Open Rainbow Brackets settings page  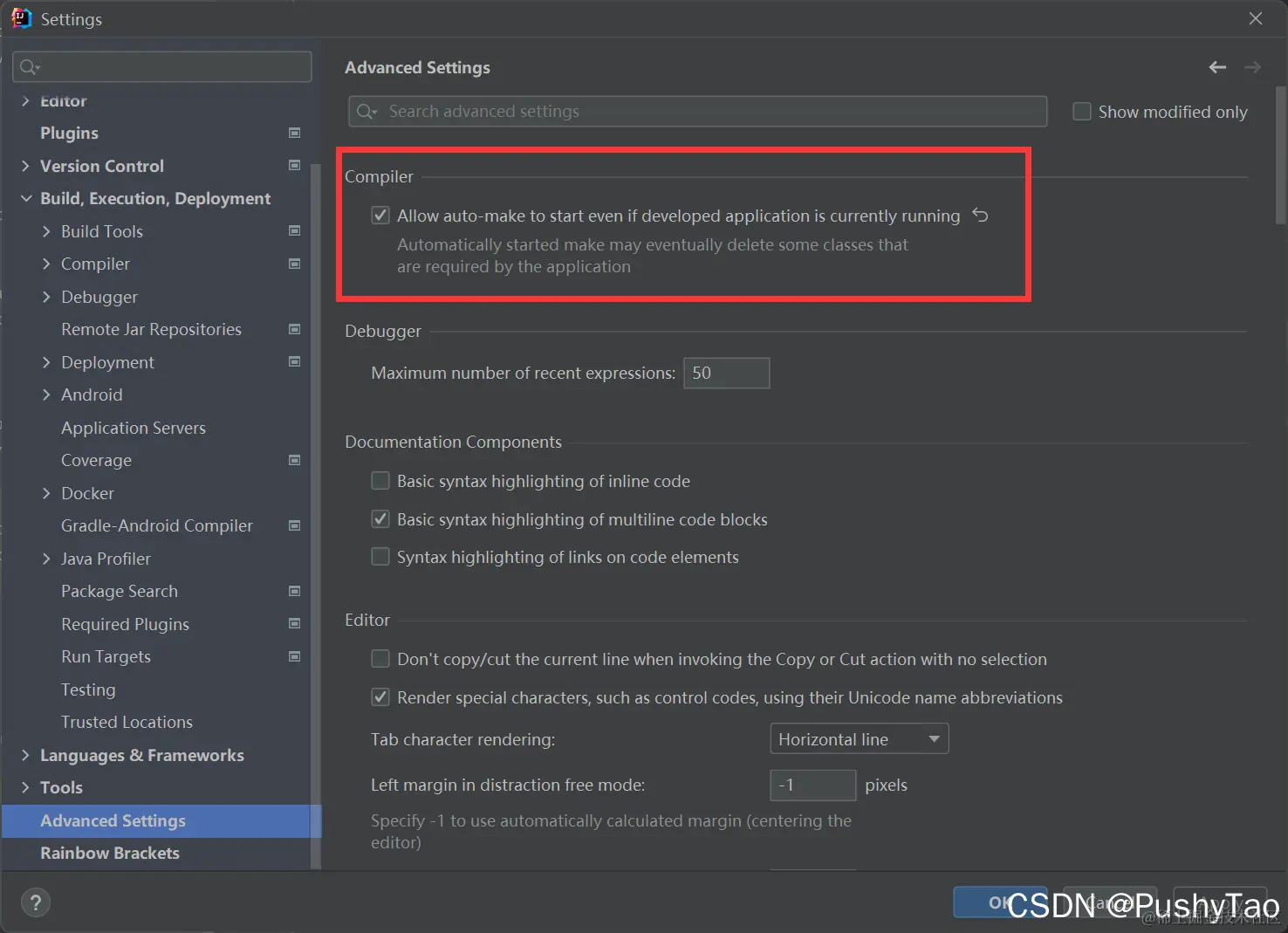click(110, 853)
